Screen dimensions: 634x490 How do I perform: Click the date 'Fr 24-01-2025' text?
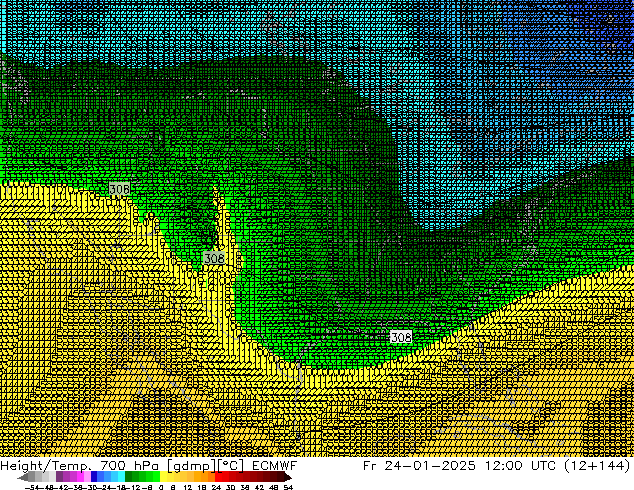pyautogui.click(x=419, y=466)
